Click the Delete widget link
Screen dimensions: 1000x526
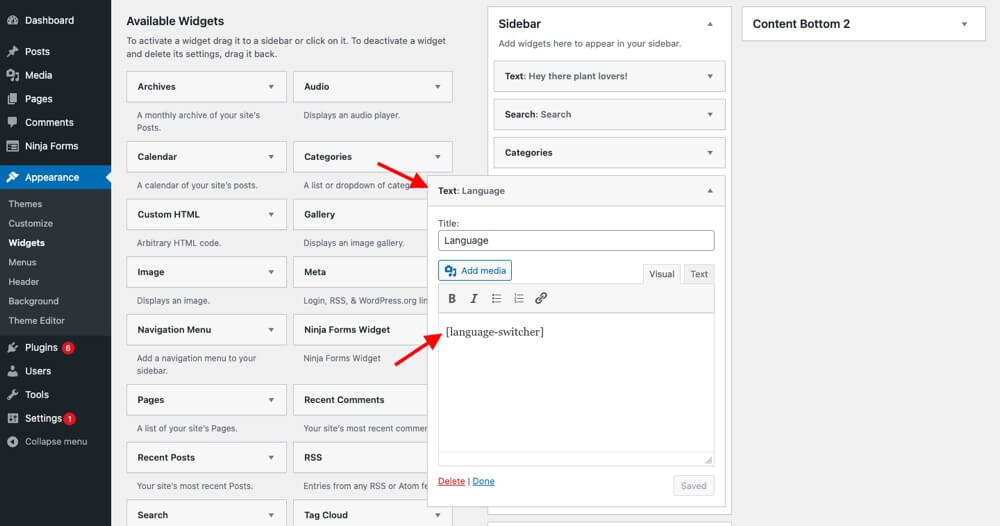[451, 481]
